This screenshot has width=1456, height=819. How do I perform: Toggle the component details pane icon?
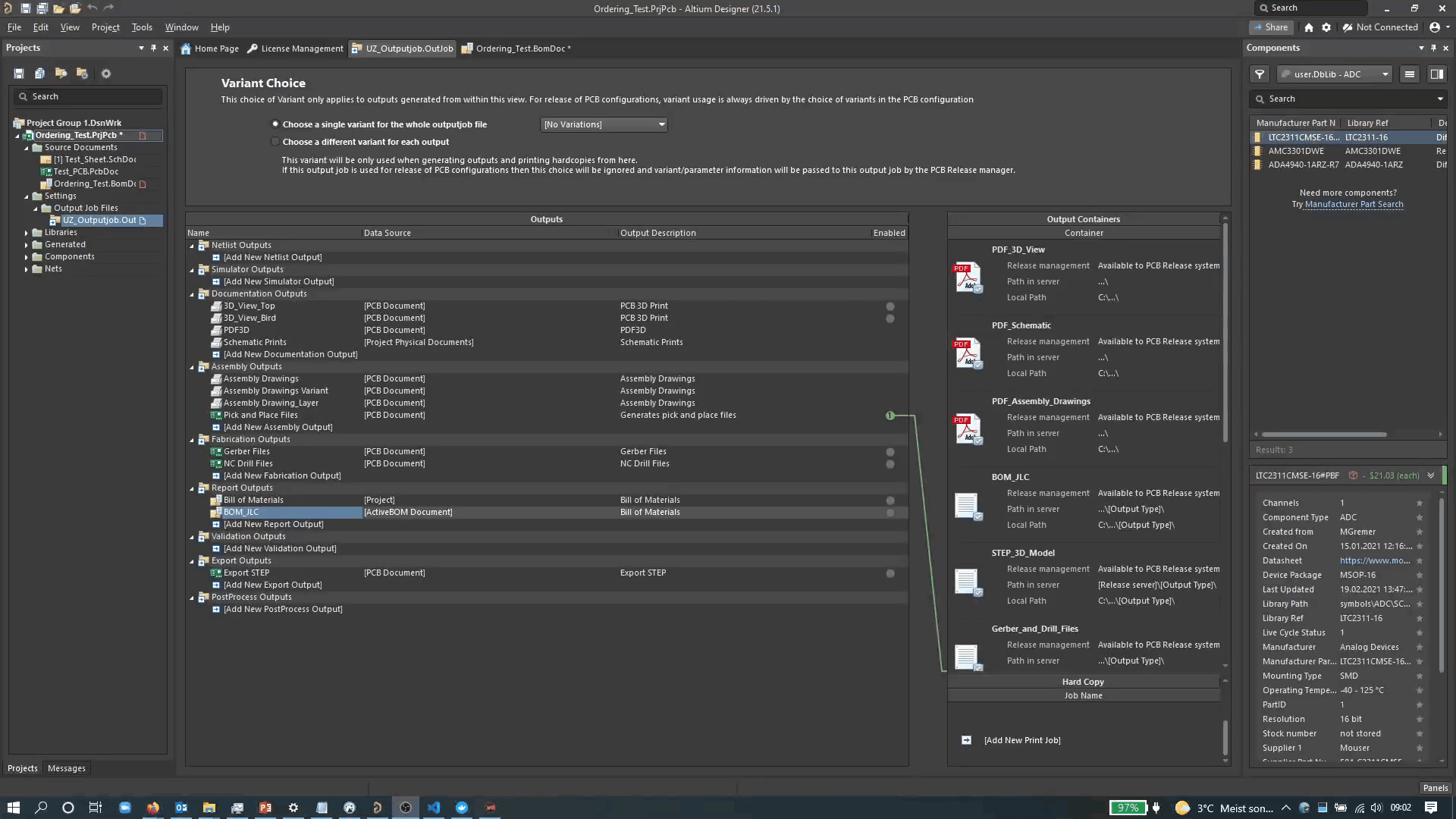click(1436, 74)
